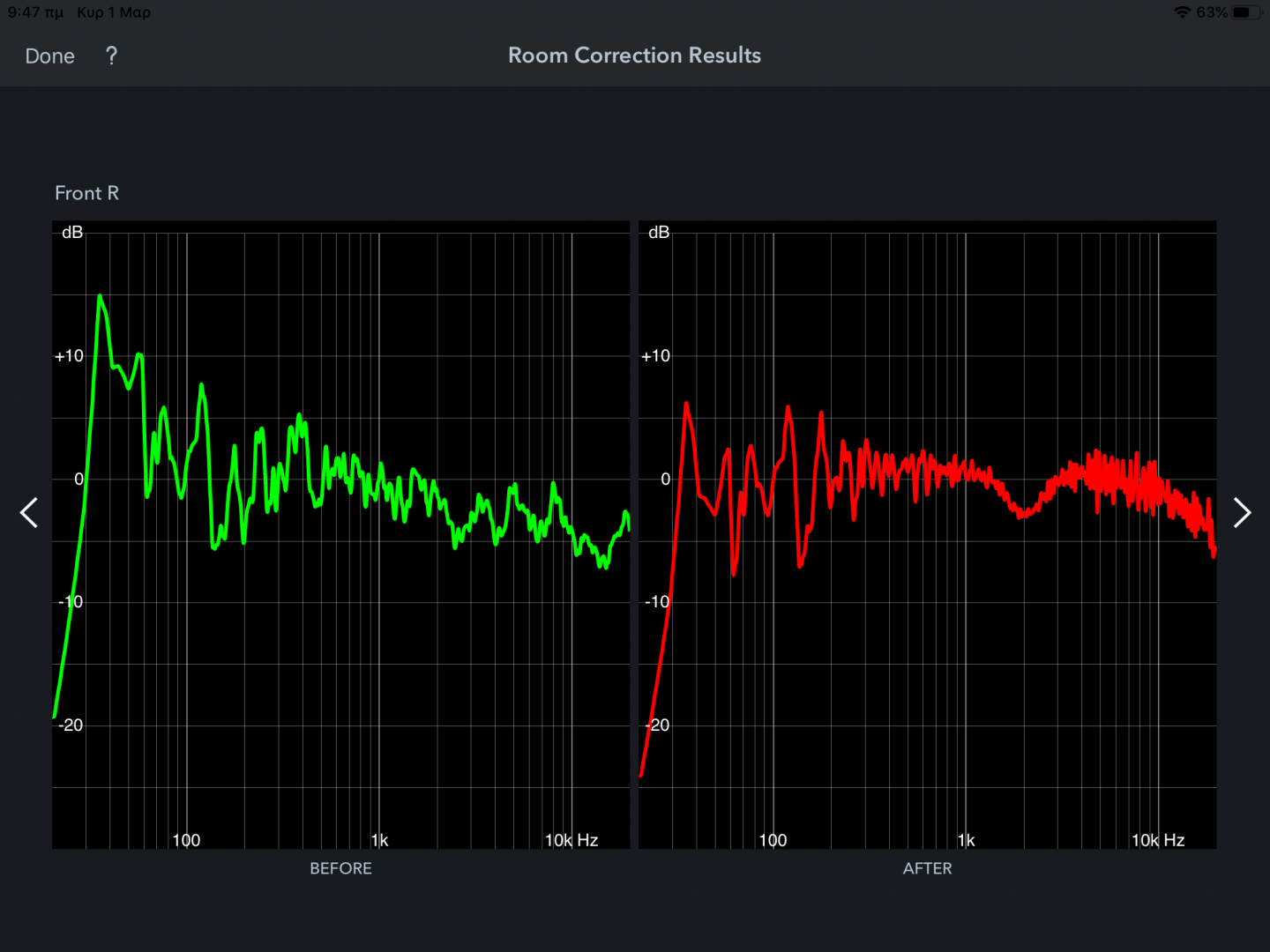Tap the Room Correction Results title
The image size is (1270, 952).
tap(634, 56)
